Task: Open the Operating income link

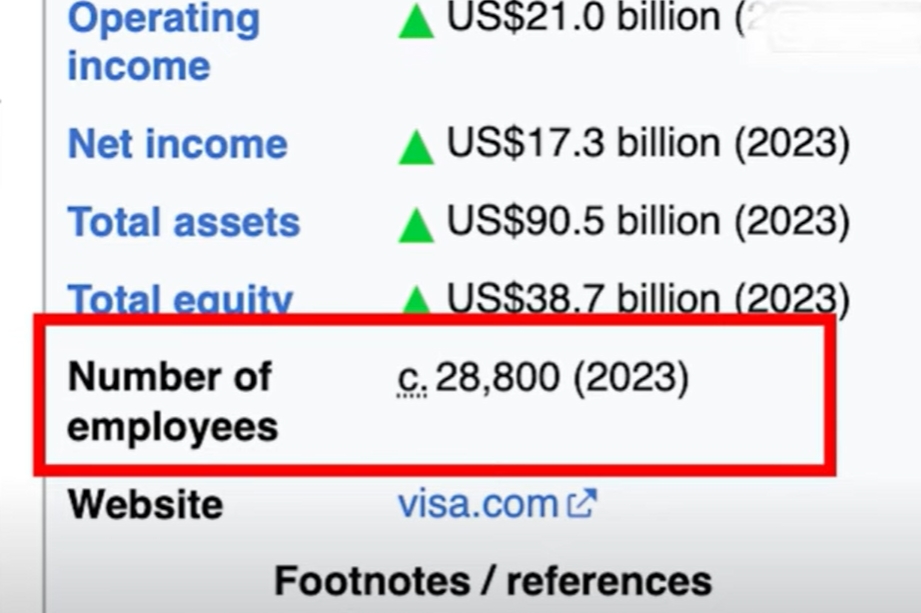Action: click(x=164, y=41)
